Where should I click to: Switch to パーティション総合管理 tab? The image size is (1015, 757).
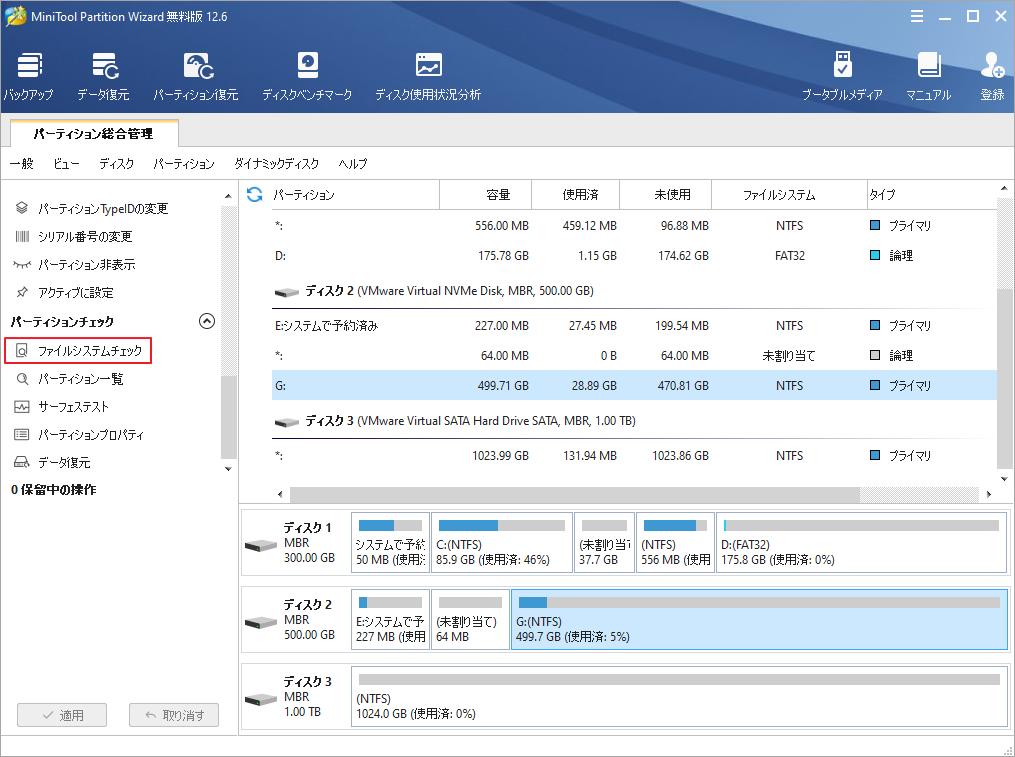click(94, 134)
